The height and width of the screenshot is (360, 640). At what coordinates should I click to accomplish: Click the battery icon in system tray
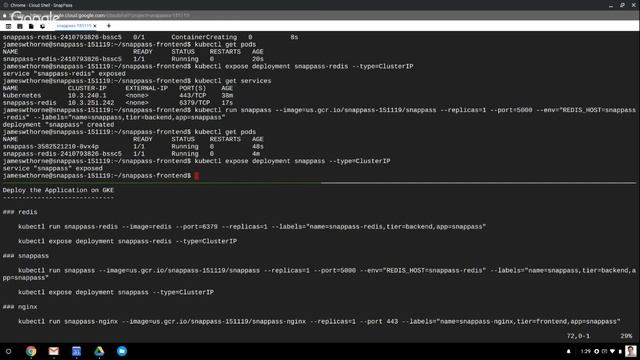pyautogui.click(x=620, y=351)
